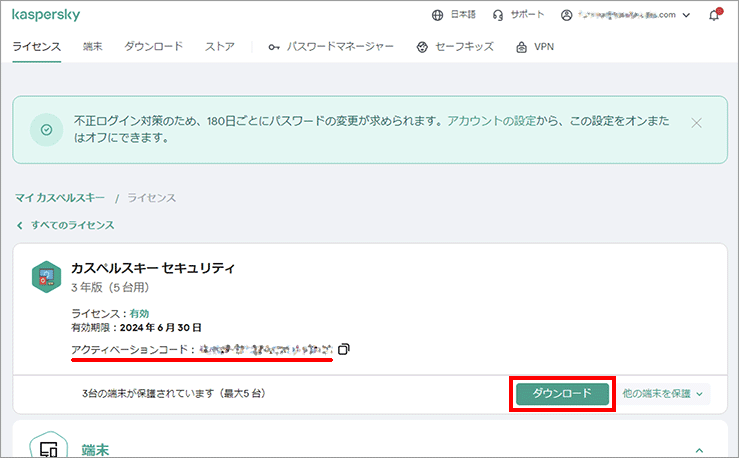The image size is (739, 458).
Task: Click the green ダウンロード button
Action: click(562, 393)
